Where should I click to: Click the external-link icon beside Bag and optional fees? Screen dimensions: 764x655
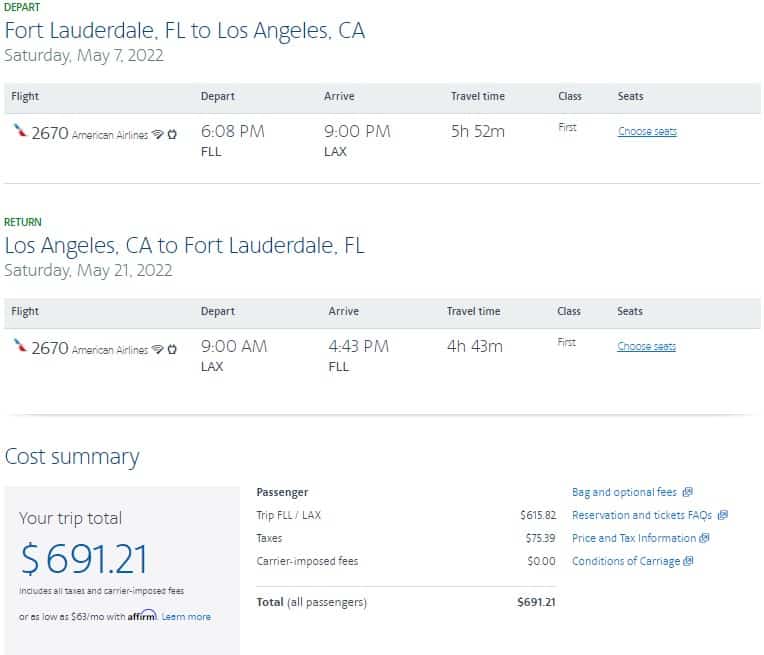click(688, 492)
